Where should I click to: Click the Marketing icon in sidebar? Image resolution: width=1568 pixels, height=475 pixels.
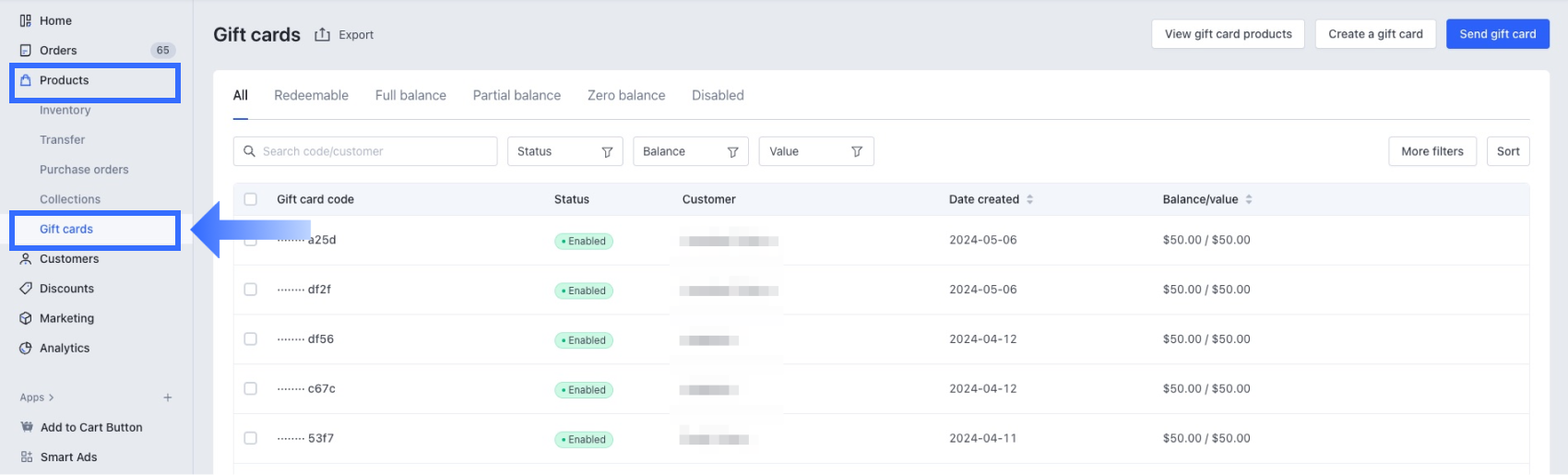tap(26, 318)
